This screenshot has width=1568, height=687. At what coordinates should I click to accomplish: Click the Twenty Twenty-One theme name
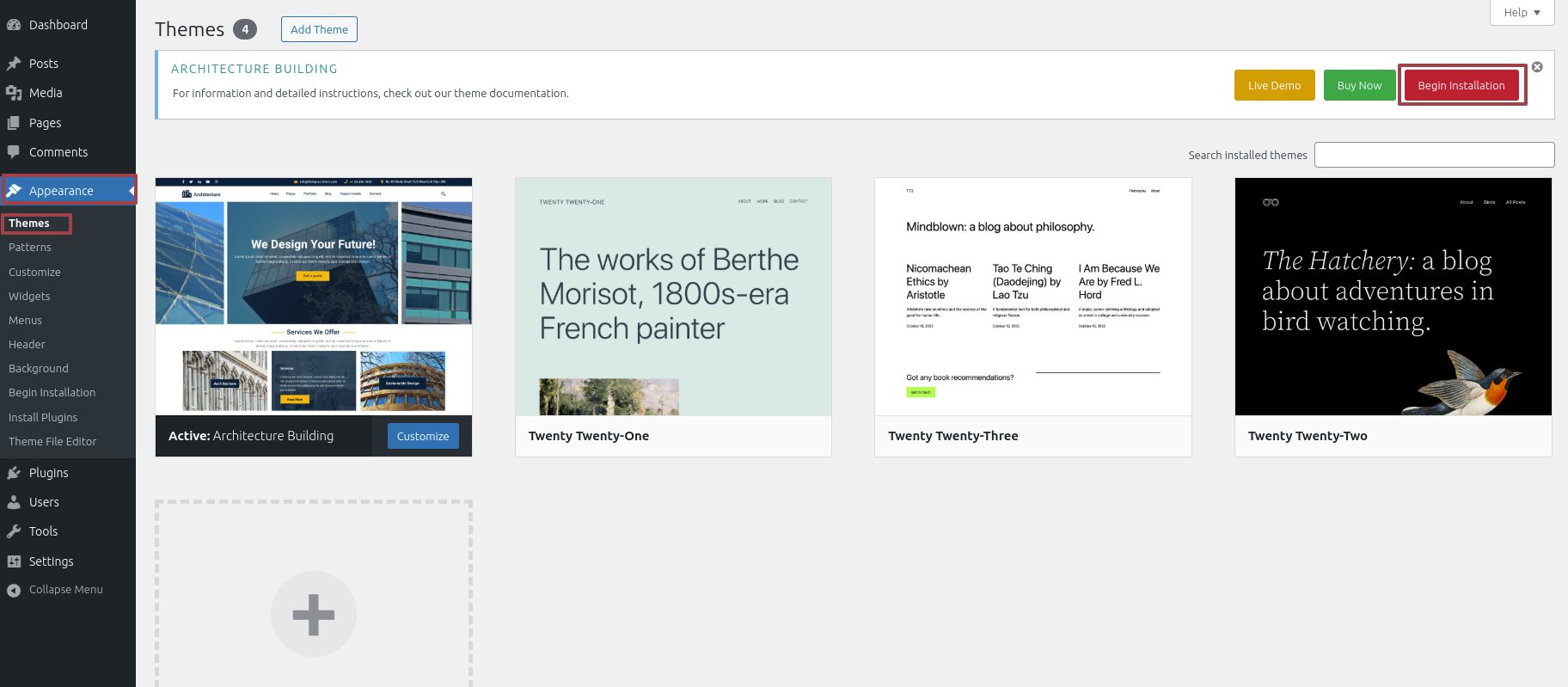[589, 436]
